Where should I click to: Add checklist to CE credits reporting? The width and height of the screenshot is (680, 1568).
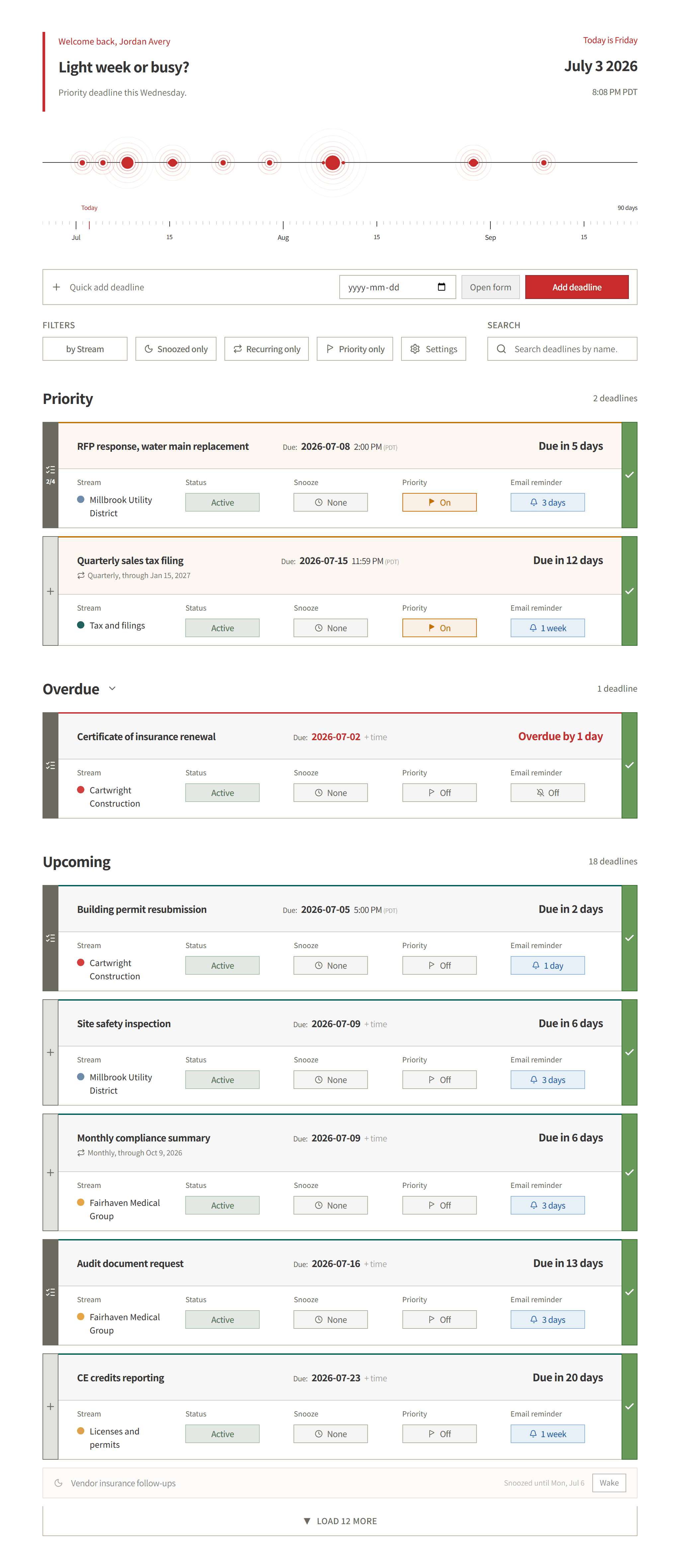coord(50,1407)
